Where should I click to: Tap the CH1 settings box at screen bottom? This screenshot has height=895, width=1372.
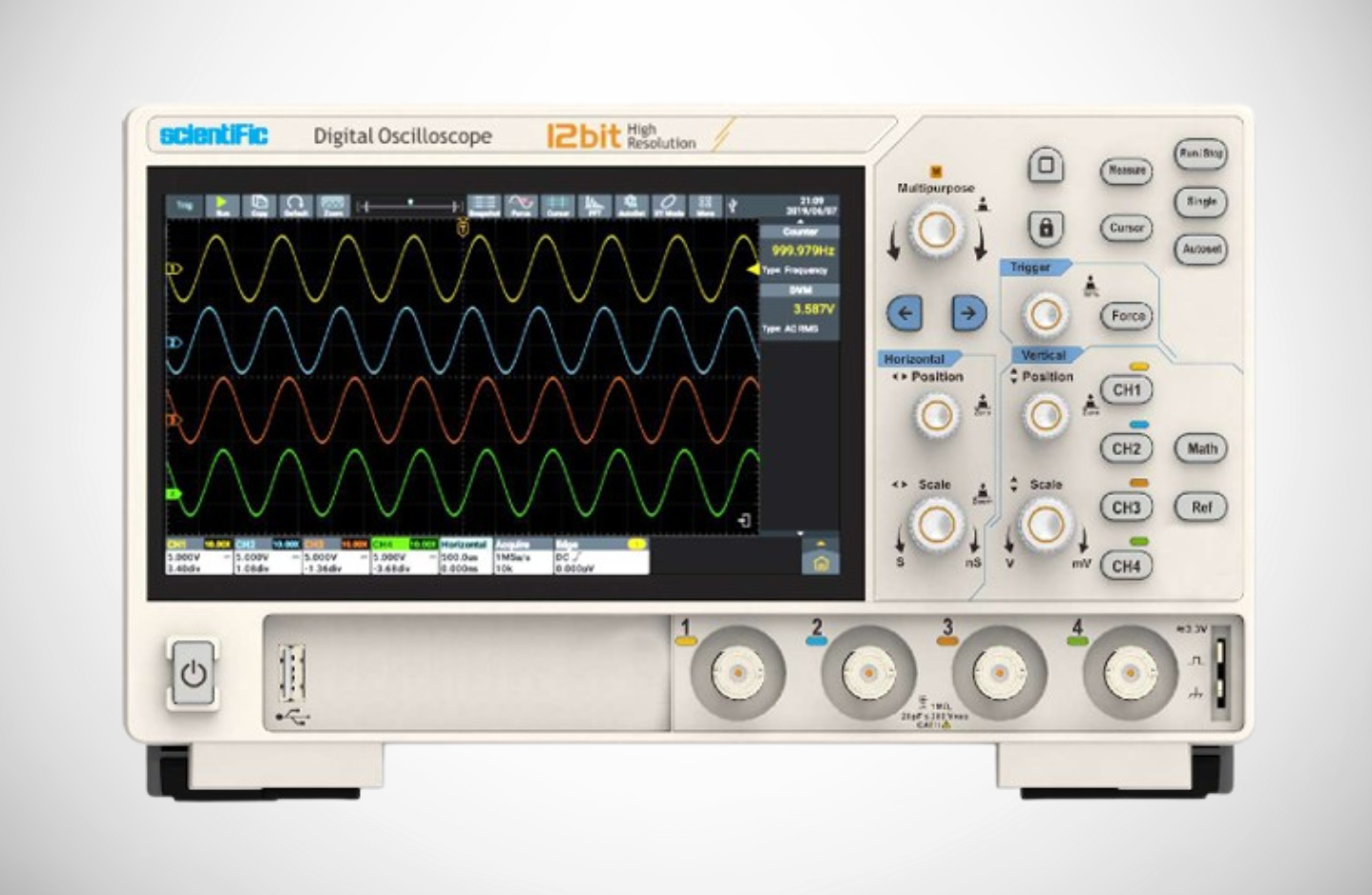tap(199, 556)
